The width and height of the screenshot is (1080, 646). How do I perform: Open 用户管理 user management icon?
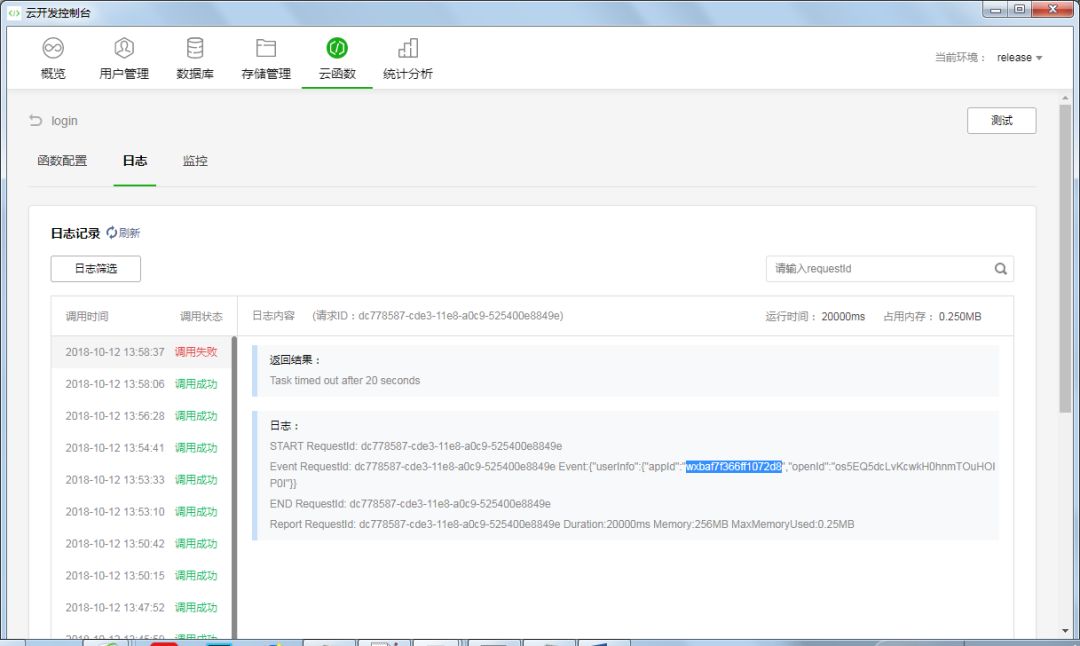point(124,48)
